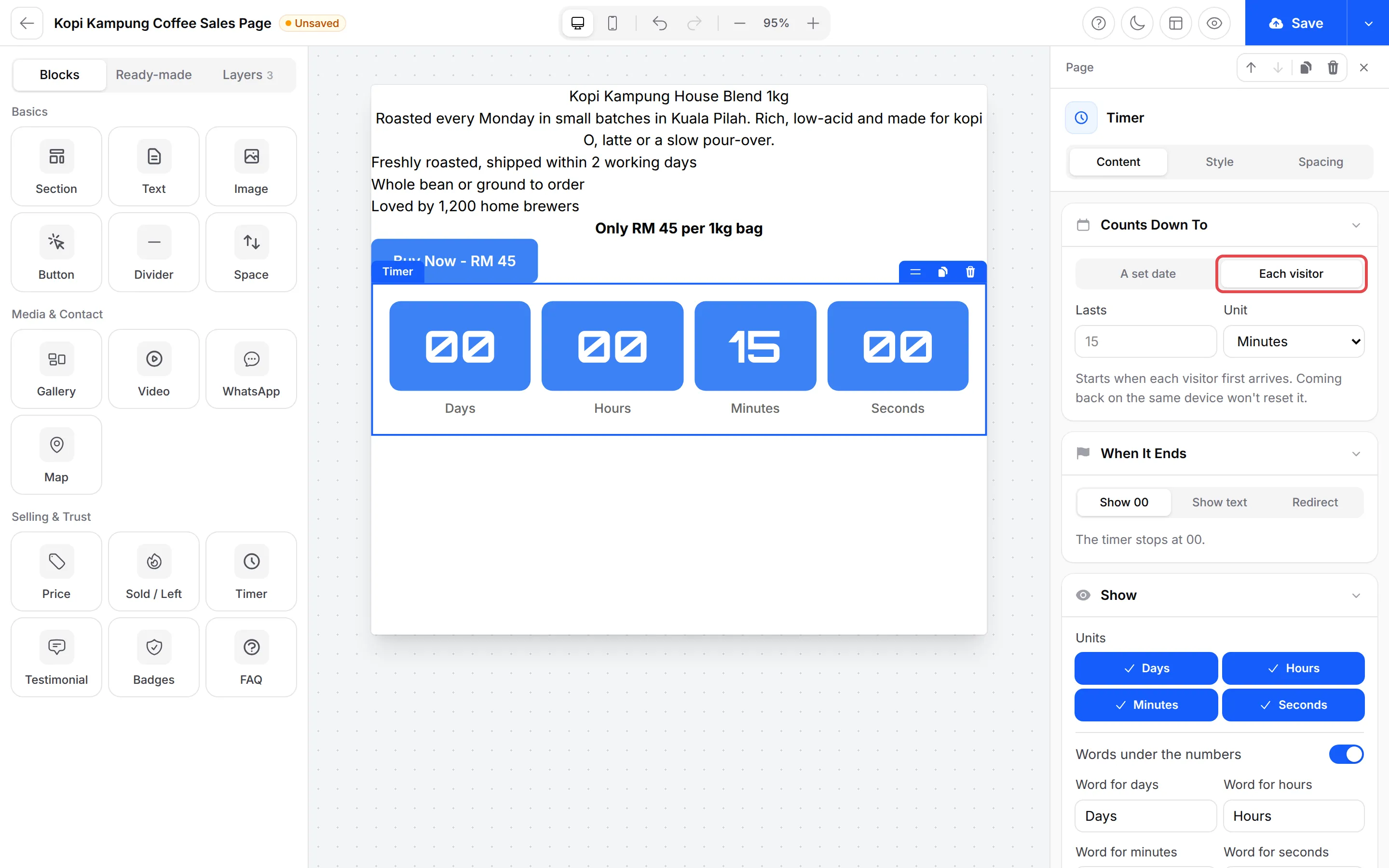The height and width of the screenshot is (868, 1389).
Task: Click the Save button
Action: click(x=1296, y=23)
